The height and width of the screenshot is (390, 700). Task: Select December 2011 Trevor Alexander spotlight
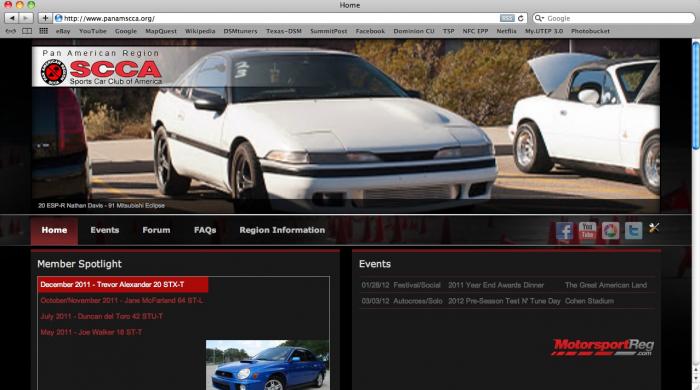pos(123,285)
